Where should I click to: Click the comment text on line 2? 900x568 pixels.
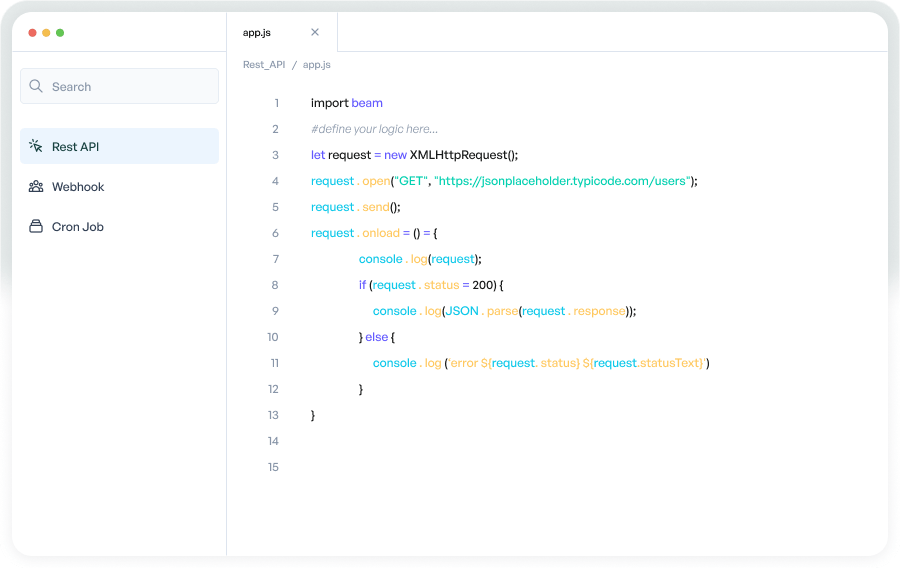click(374, 129)
